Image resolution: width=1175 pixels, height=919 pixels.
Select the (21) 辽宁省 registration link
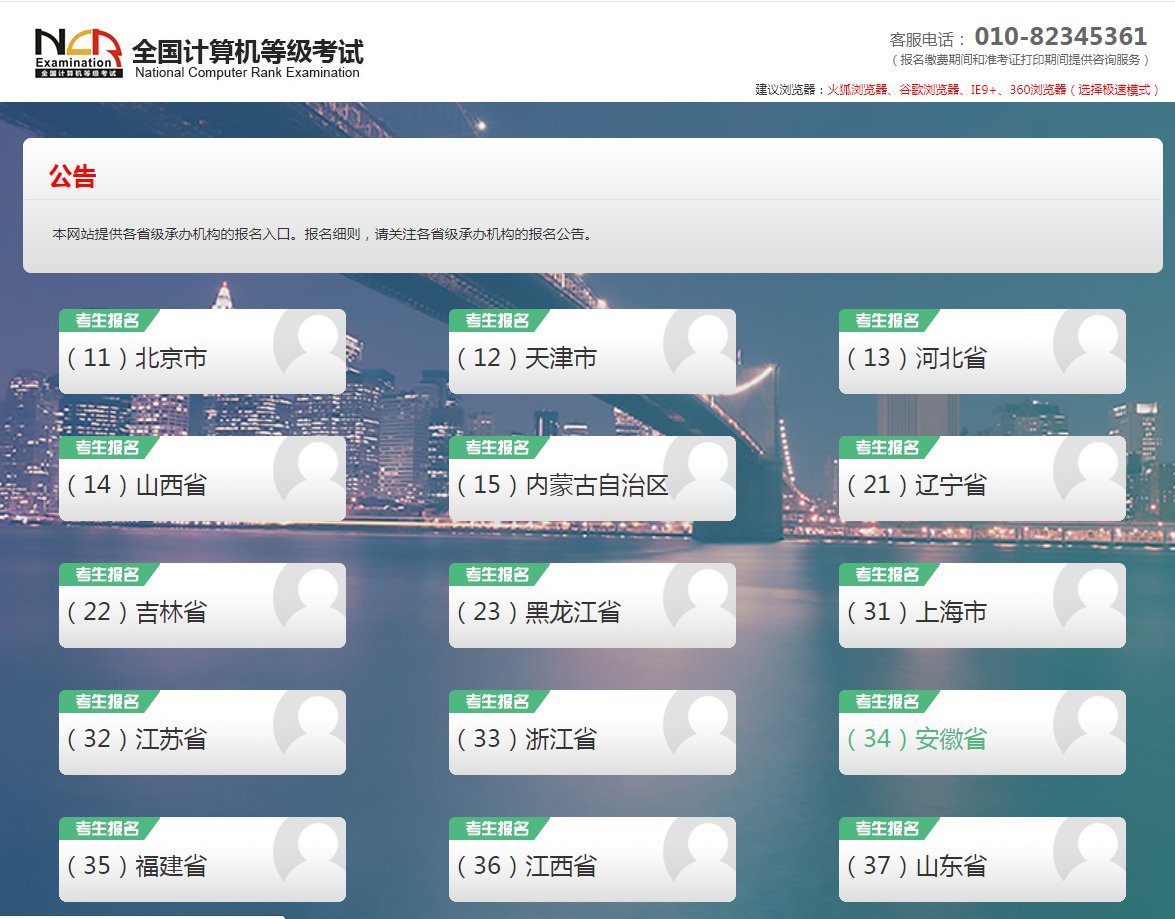(916, 485)
